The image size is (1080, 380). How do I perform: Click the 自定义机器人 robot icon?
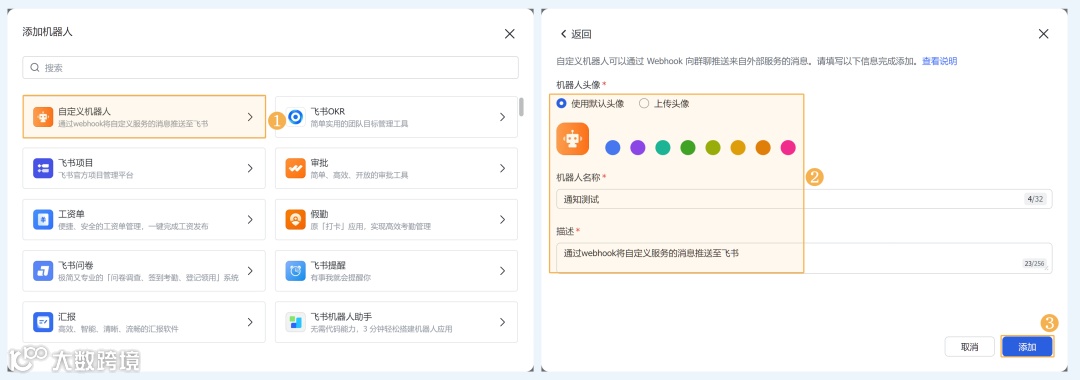43,117
